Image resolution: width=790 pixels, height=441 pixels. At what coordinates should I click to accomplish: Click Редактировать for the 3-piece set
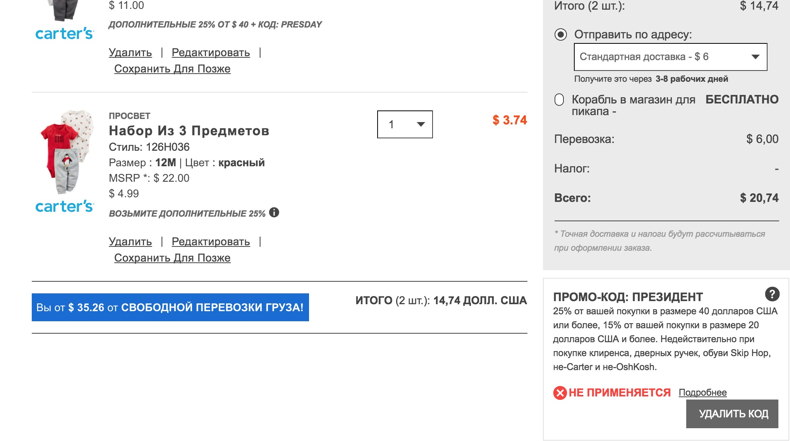211,241
